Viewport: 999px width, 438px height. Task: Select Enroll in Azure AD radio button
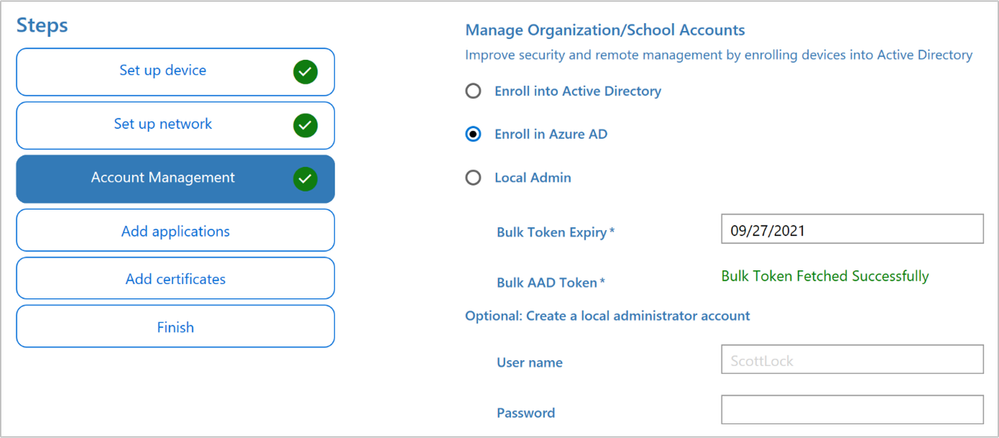pos(473,135)
